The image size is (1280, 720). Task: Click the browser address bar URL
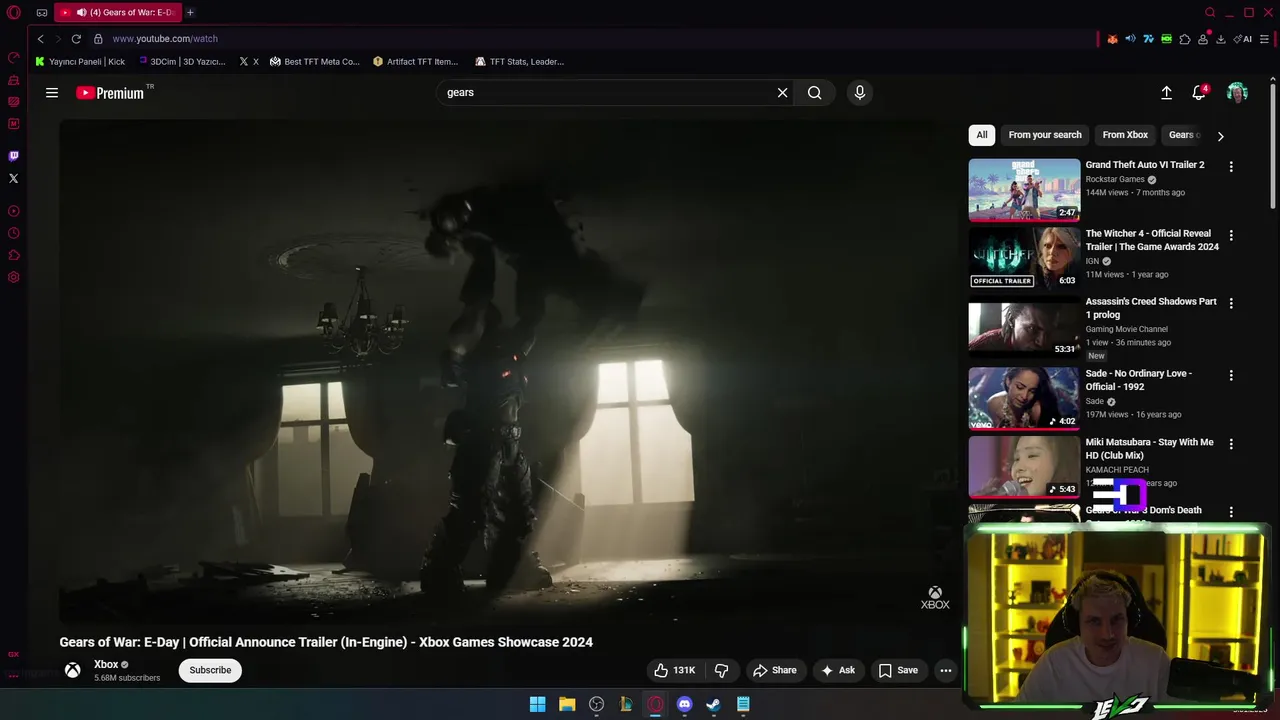(x=165, y=39)
